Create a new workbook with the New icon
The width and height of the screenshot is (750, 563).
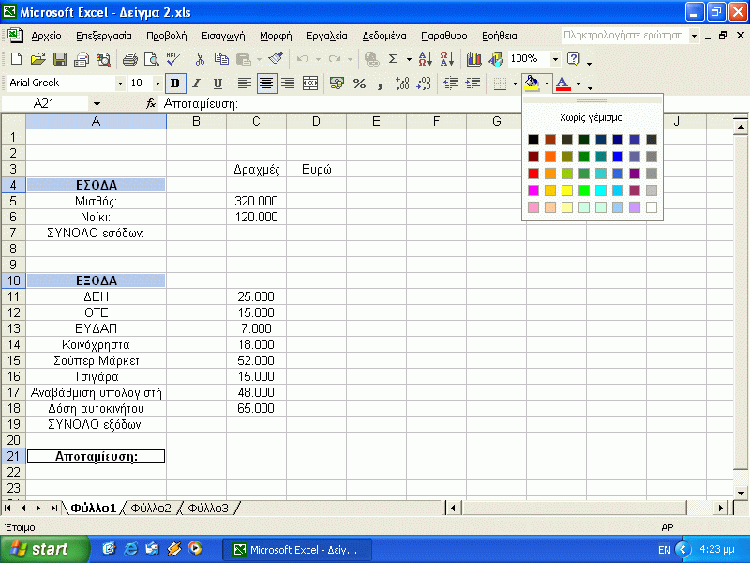16,59
